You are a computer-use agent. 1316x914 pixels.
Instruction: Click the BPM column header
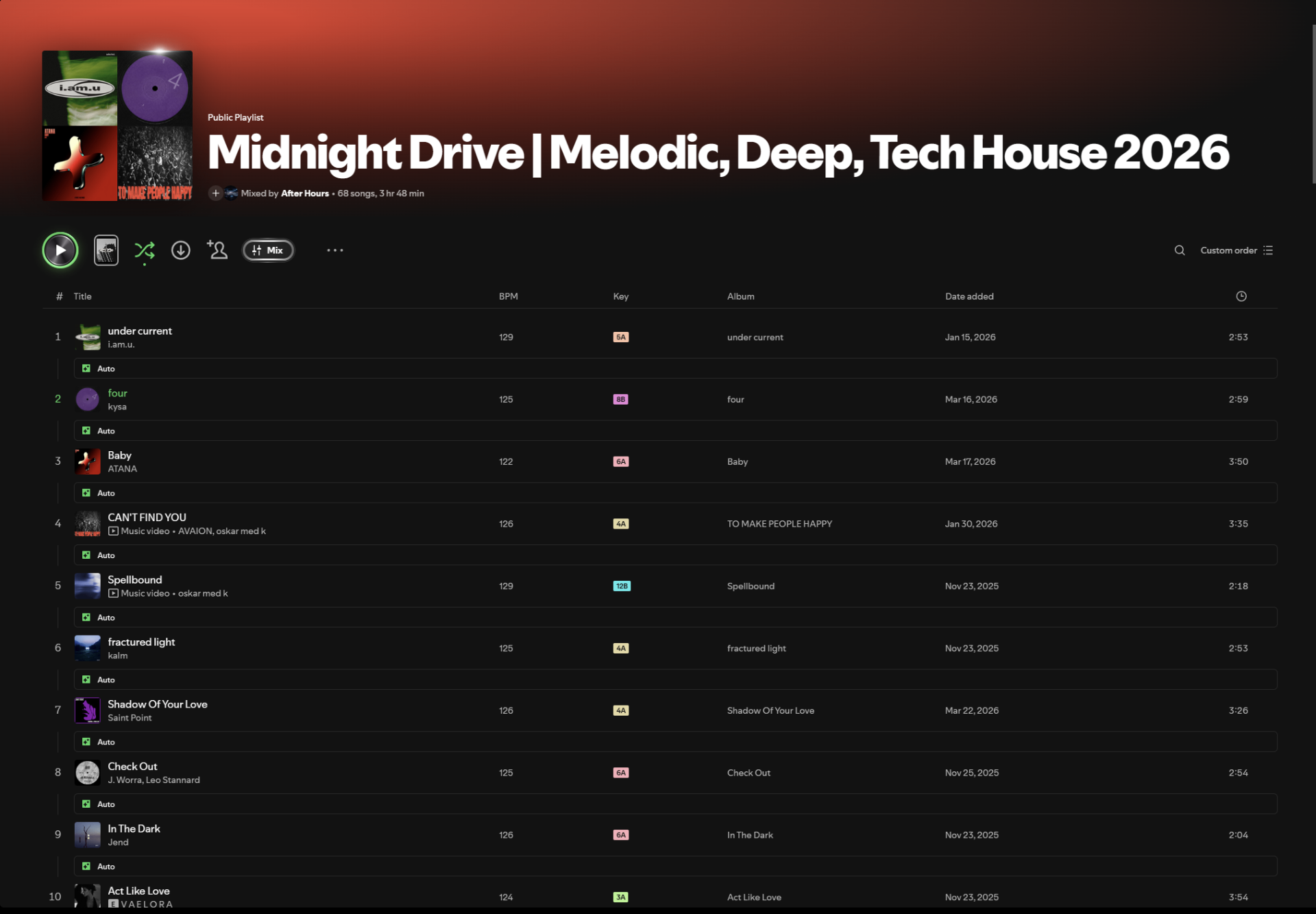508,296
